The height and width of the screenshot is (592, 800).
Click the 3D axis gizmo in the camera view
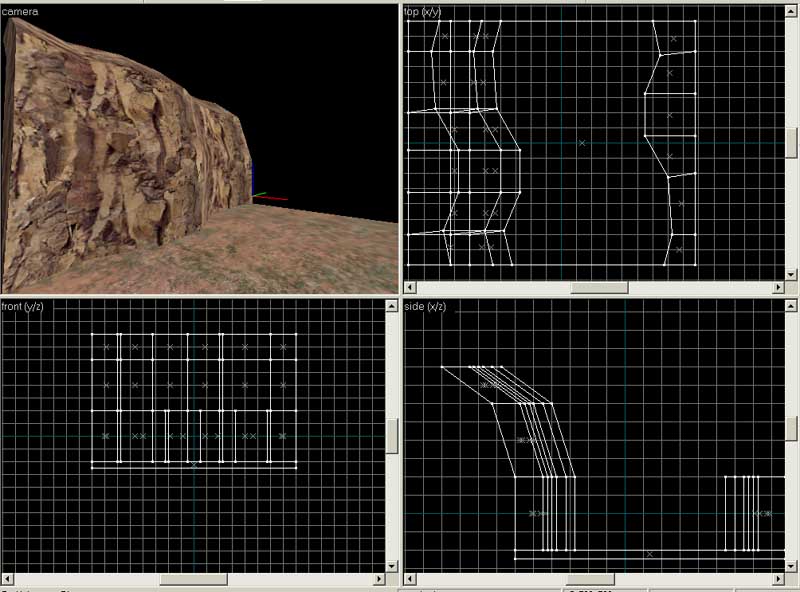[x=257, y=193]
